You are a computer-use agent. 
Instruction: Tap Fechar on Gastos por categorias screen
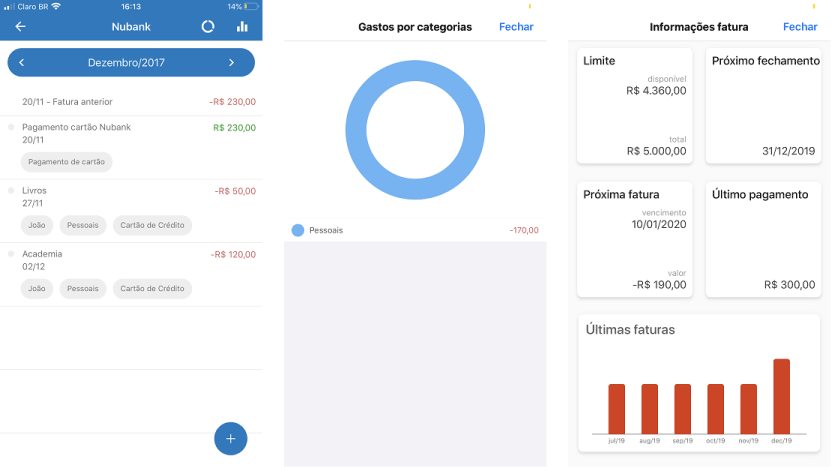pyautogui.click(x=516, y=27)
